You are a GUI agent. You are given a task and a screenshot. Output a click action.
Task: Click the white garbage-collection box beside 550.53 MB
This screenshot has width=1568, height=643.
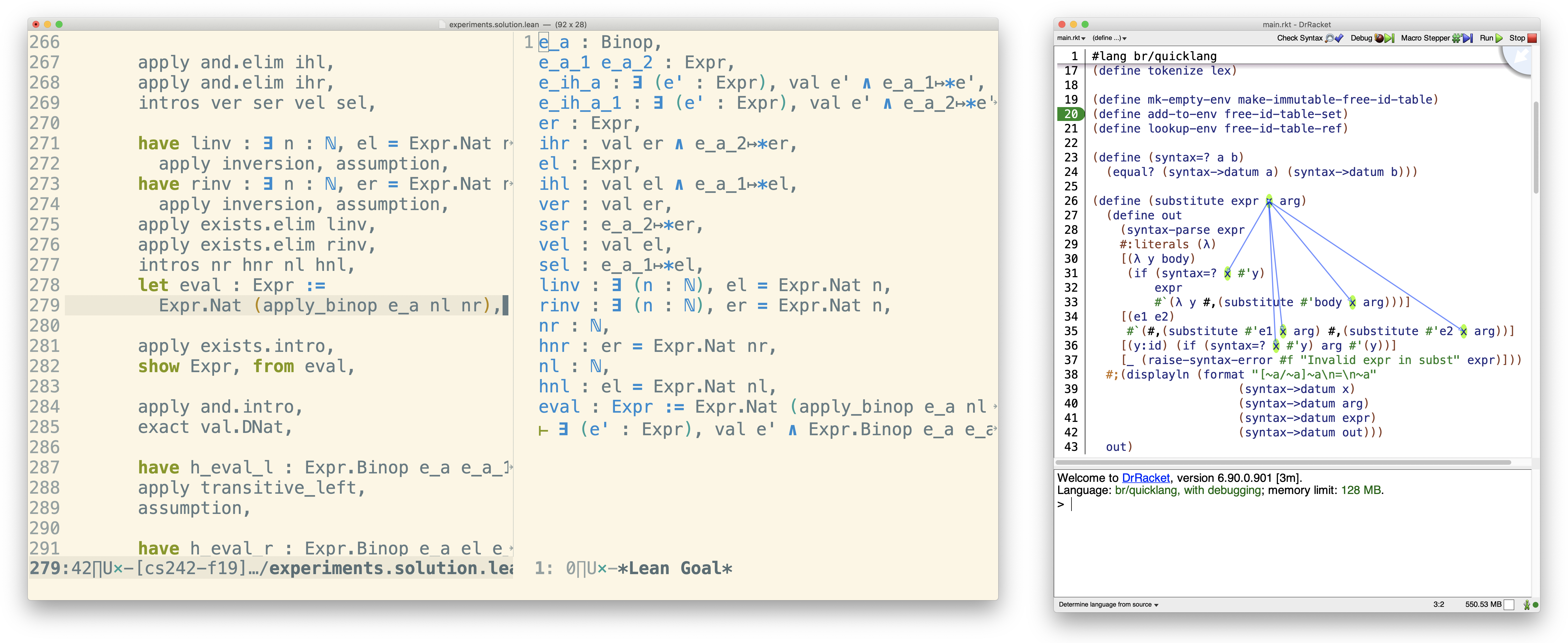coord(1509,605)
